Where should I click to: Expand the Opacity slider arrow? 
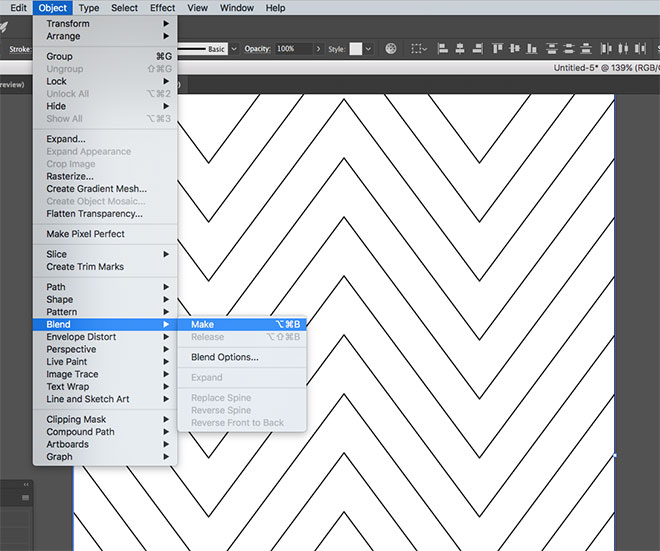coord(317,48)
